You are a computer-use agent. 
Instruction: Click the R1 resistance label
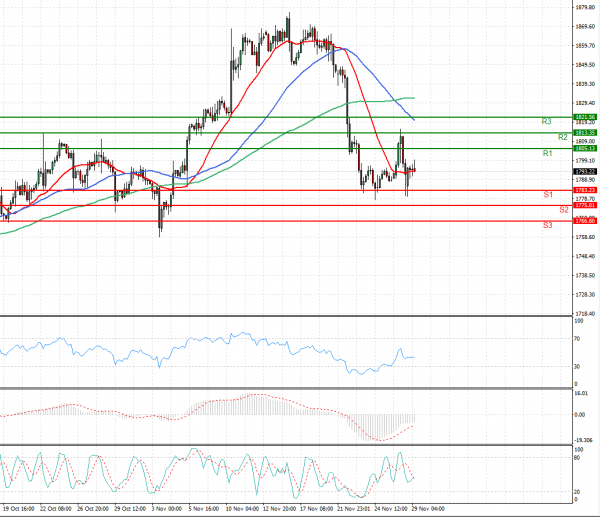coord(548,153)
